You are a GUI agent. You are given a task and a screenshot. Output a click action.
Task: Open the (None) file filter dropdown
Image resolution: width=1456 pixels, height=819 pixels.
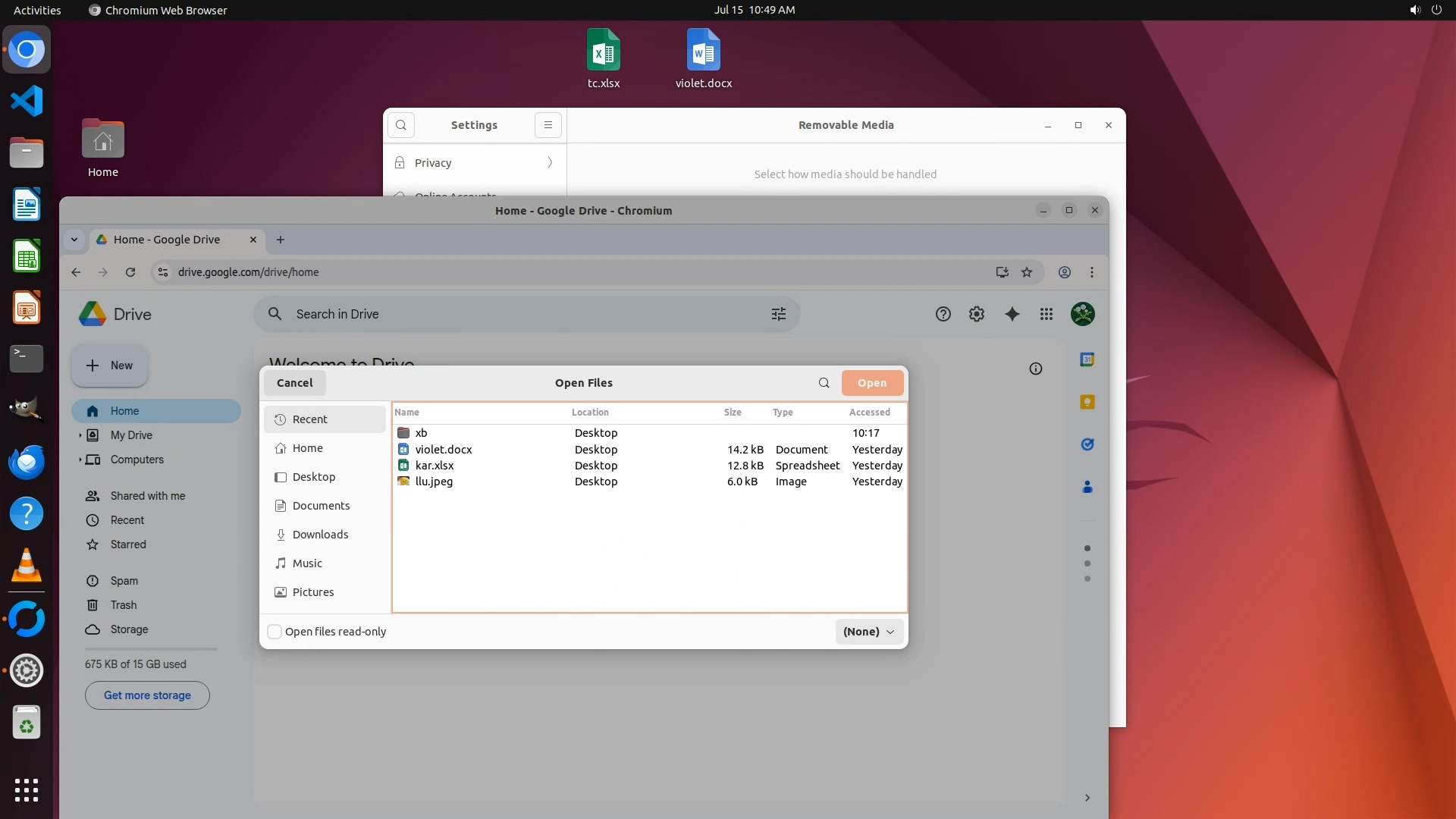869,632
